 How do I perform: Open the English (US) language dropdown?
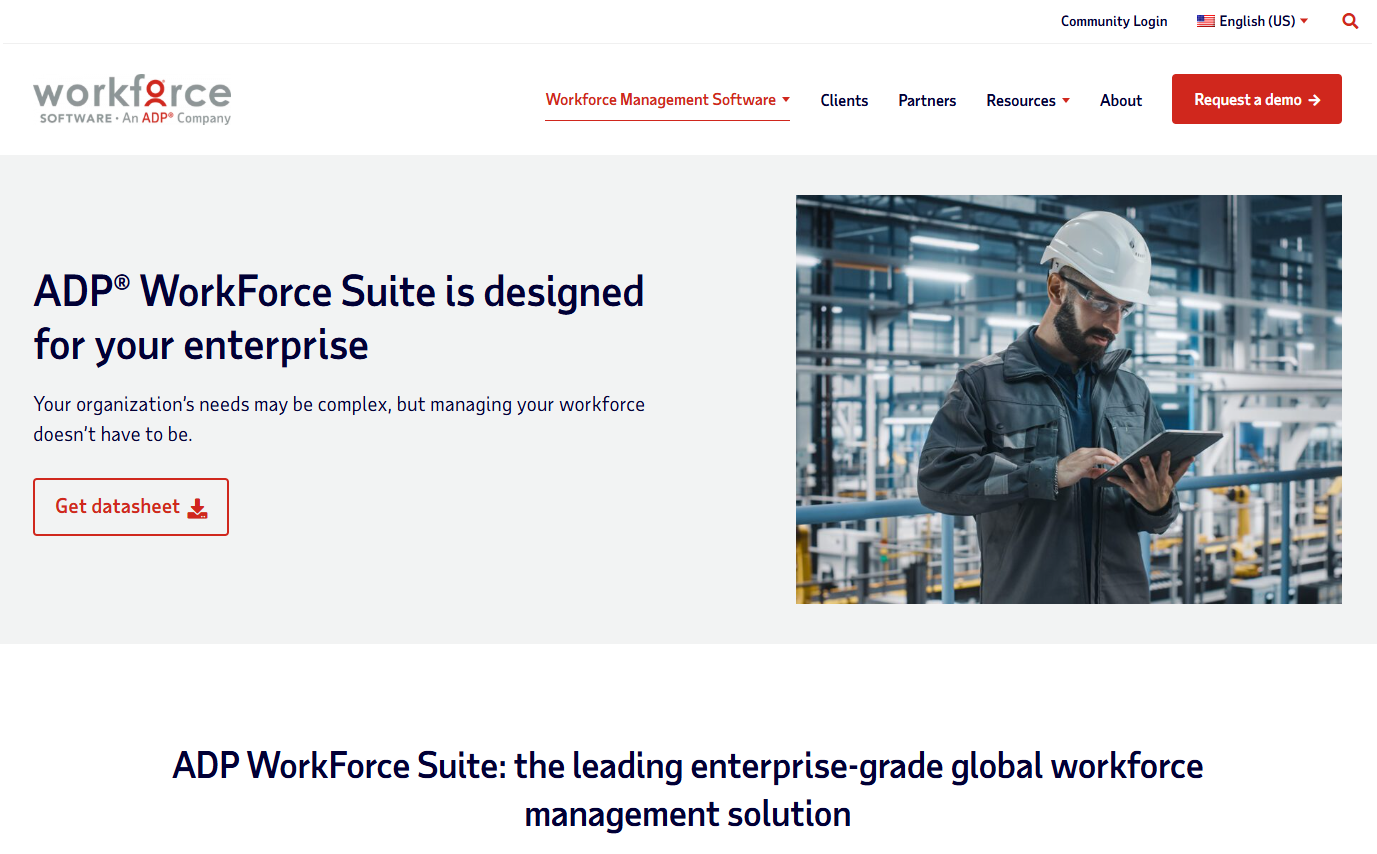tap(1252, 21)
